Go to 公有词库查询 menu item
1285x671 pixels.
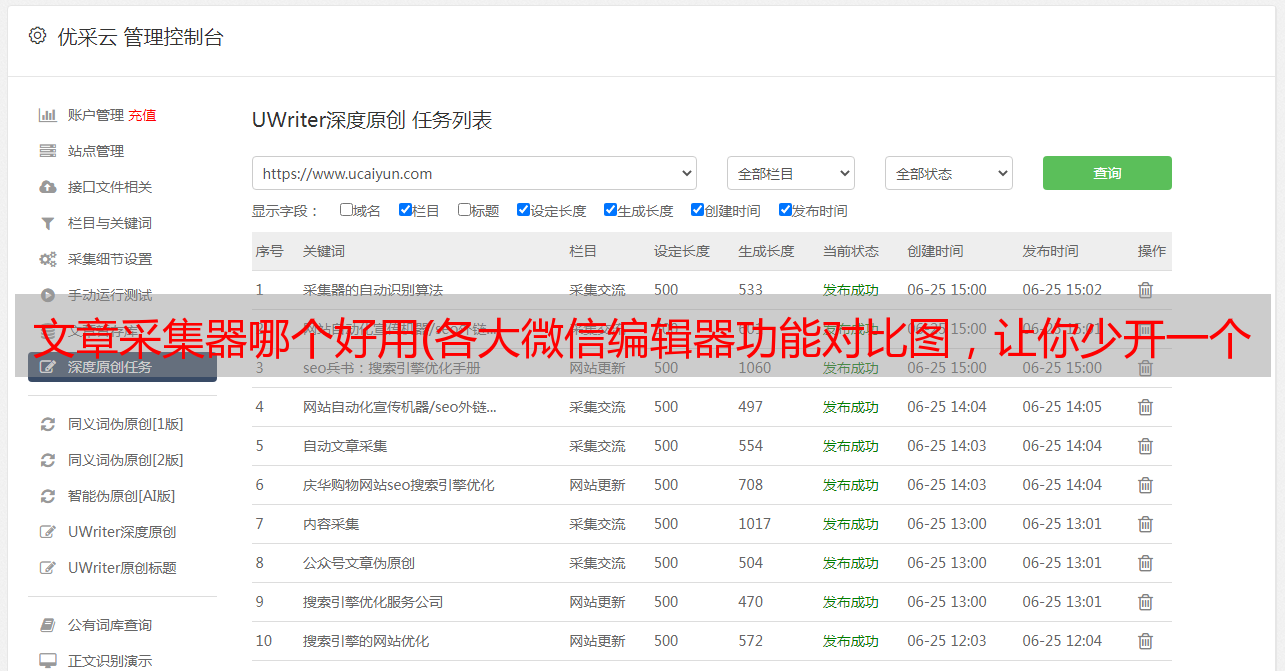point(110,625)
